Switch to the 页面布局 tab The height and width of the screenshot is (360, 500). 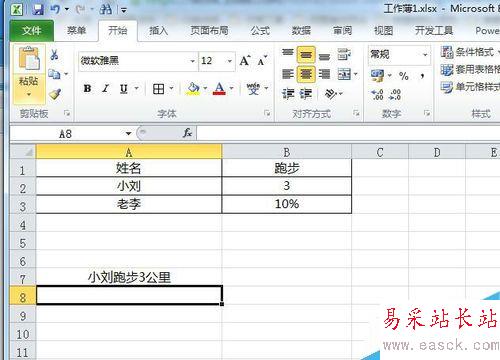pyautogui.click(x=209, y=31)
